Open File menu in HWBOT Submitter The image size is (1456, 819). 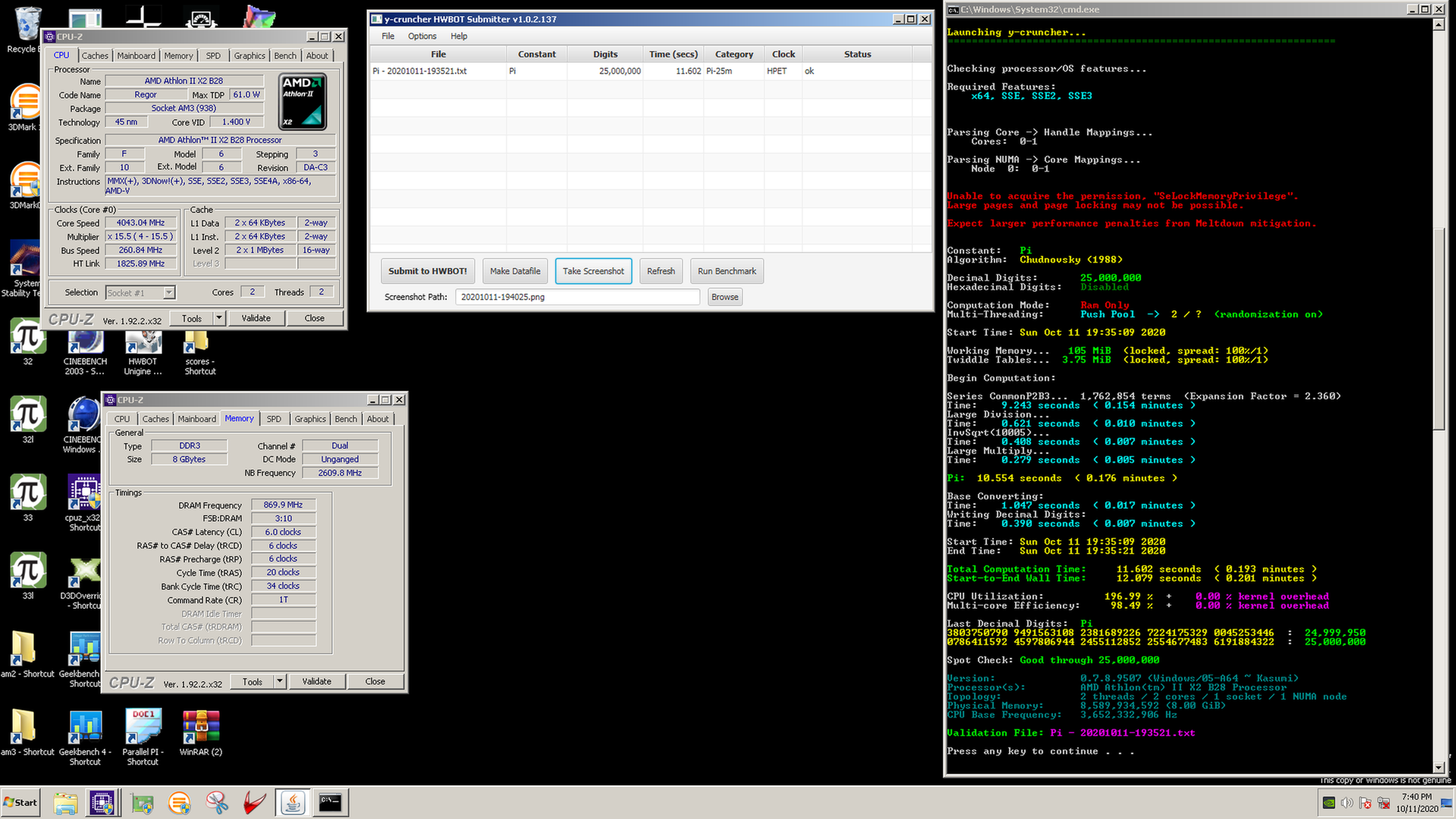pos(388,36)
